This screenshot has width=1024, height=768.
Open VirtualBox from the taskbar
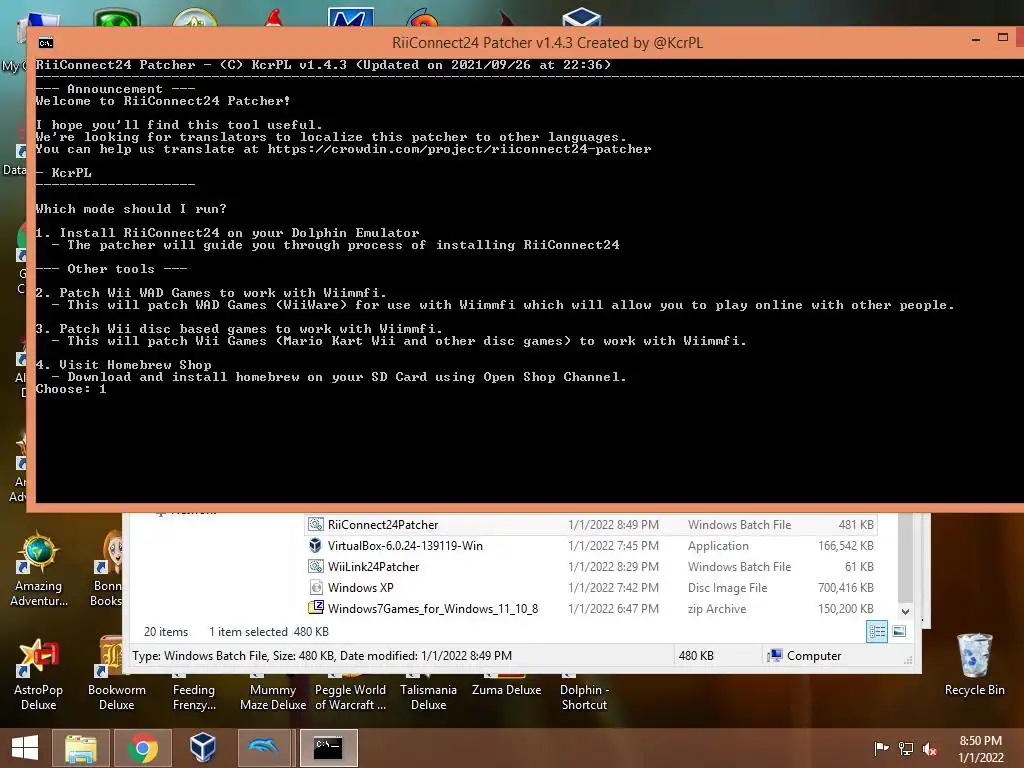(x=203, y=748)
